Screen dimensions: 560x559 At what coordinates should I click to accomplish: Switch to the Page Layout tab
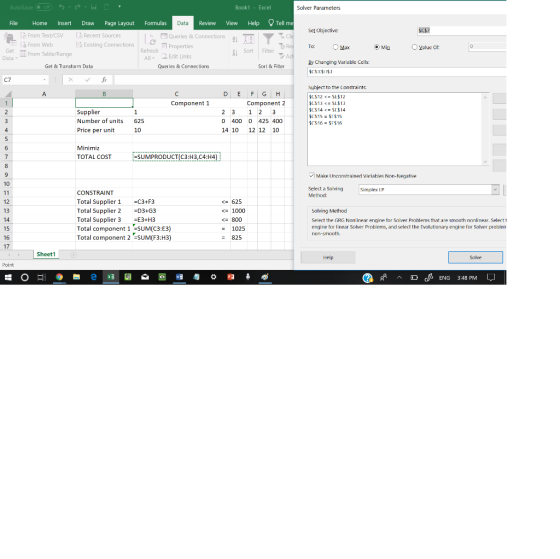tap(119, 23)
